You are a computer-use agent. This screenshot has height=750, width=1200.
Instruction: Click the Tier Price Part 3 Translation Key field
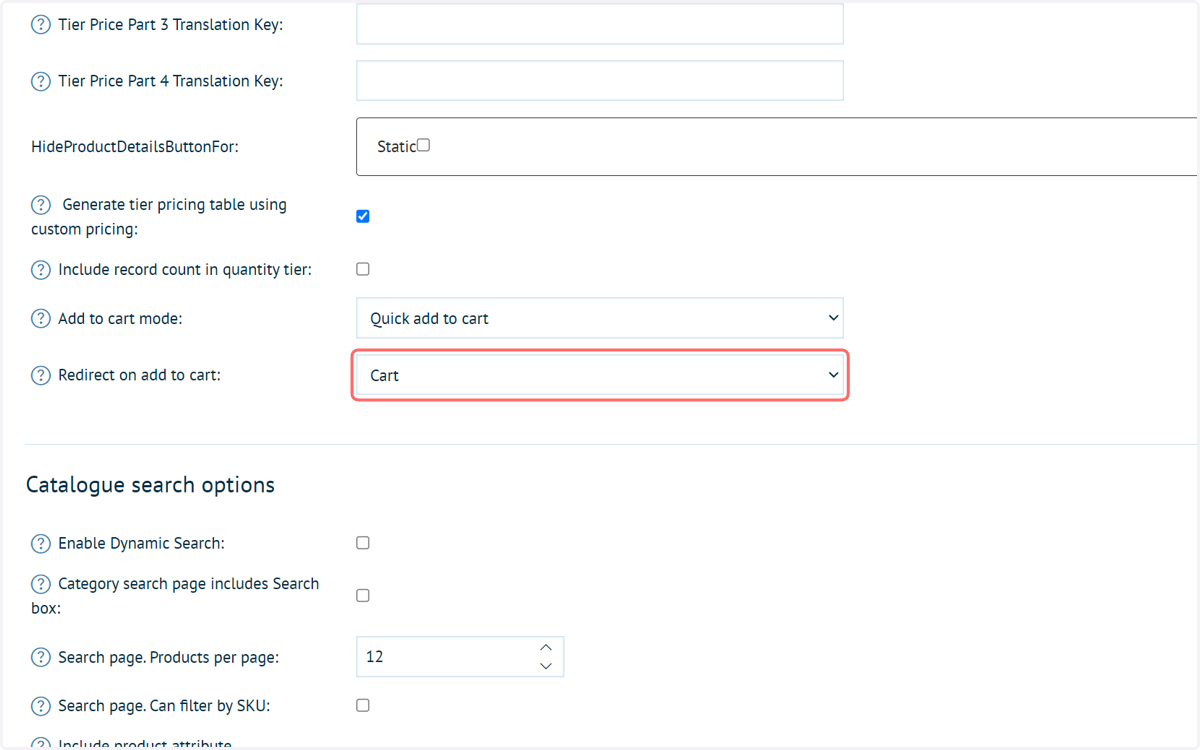pos(600,24)
